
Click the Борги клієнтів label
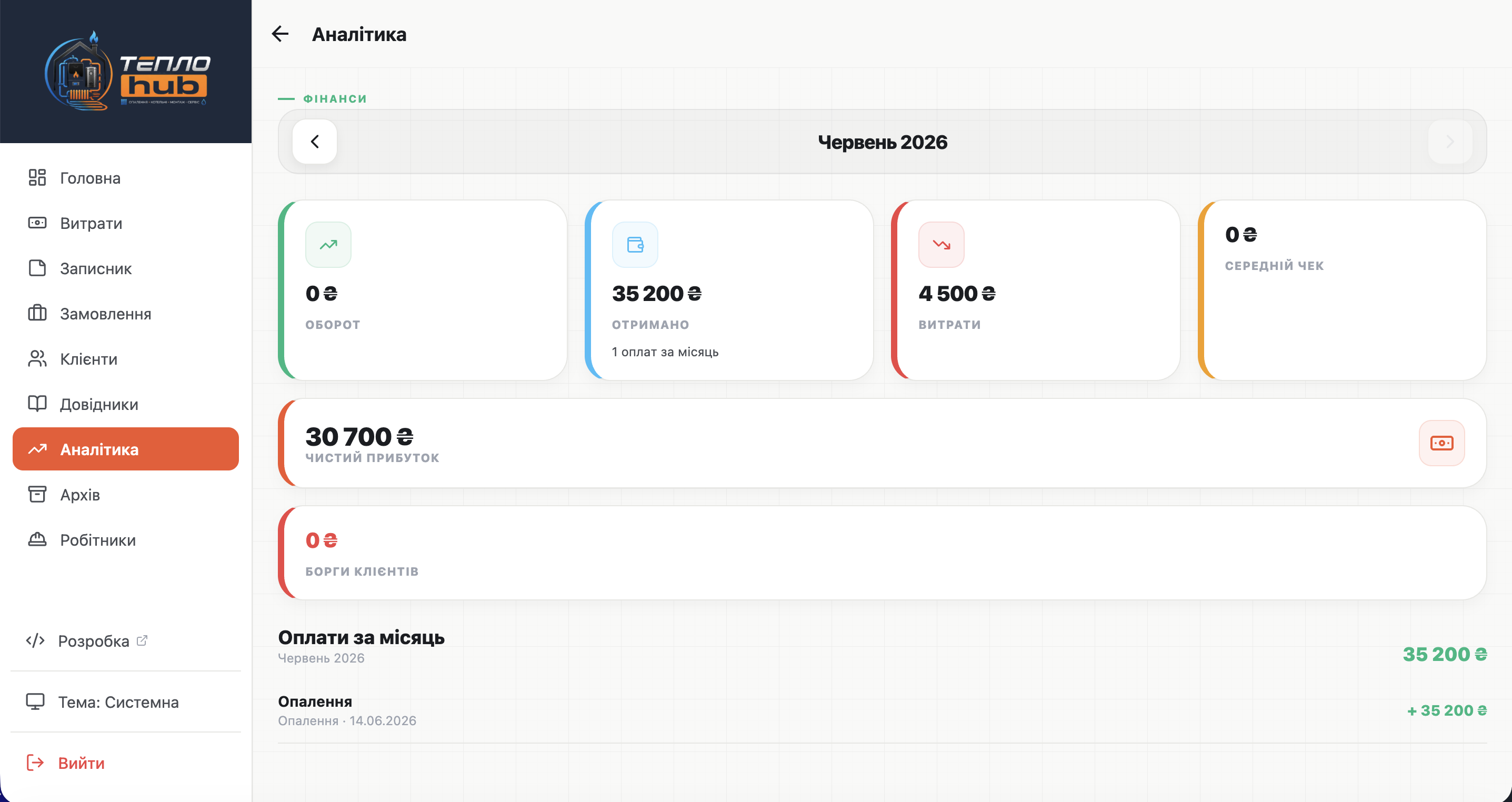tap(362, 572)
